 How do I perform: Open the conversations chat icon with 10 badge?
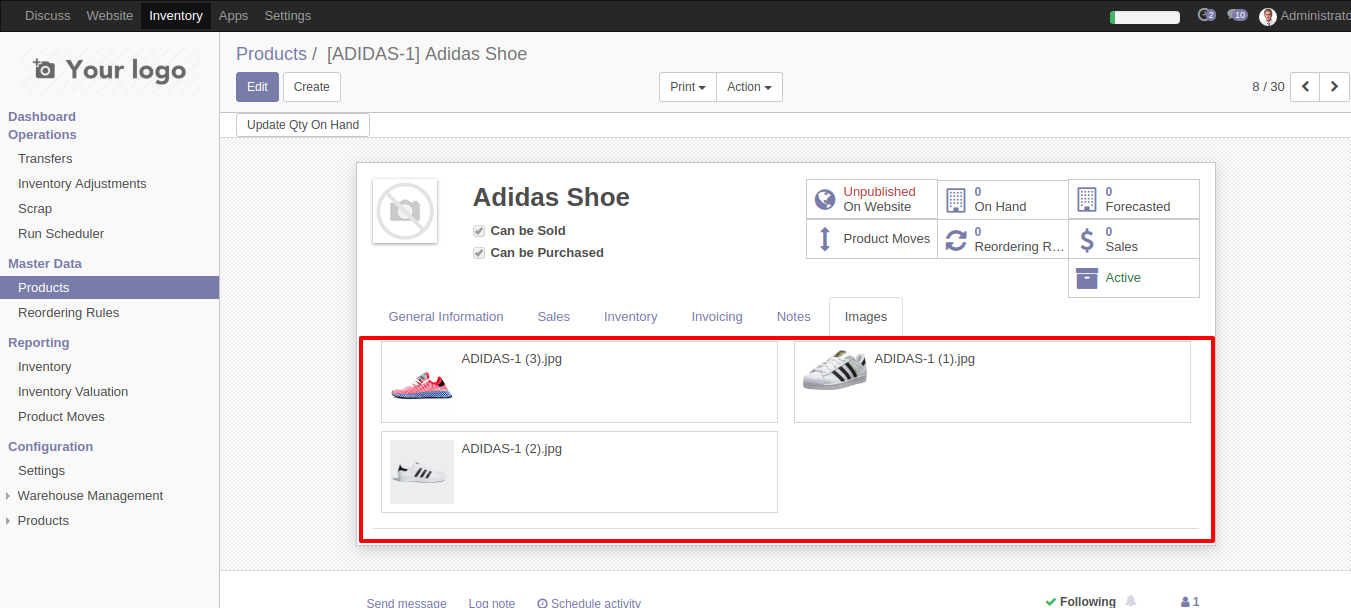(1237, 16)
